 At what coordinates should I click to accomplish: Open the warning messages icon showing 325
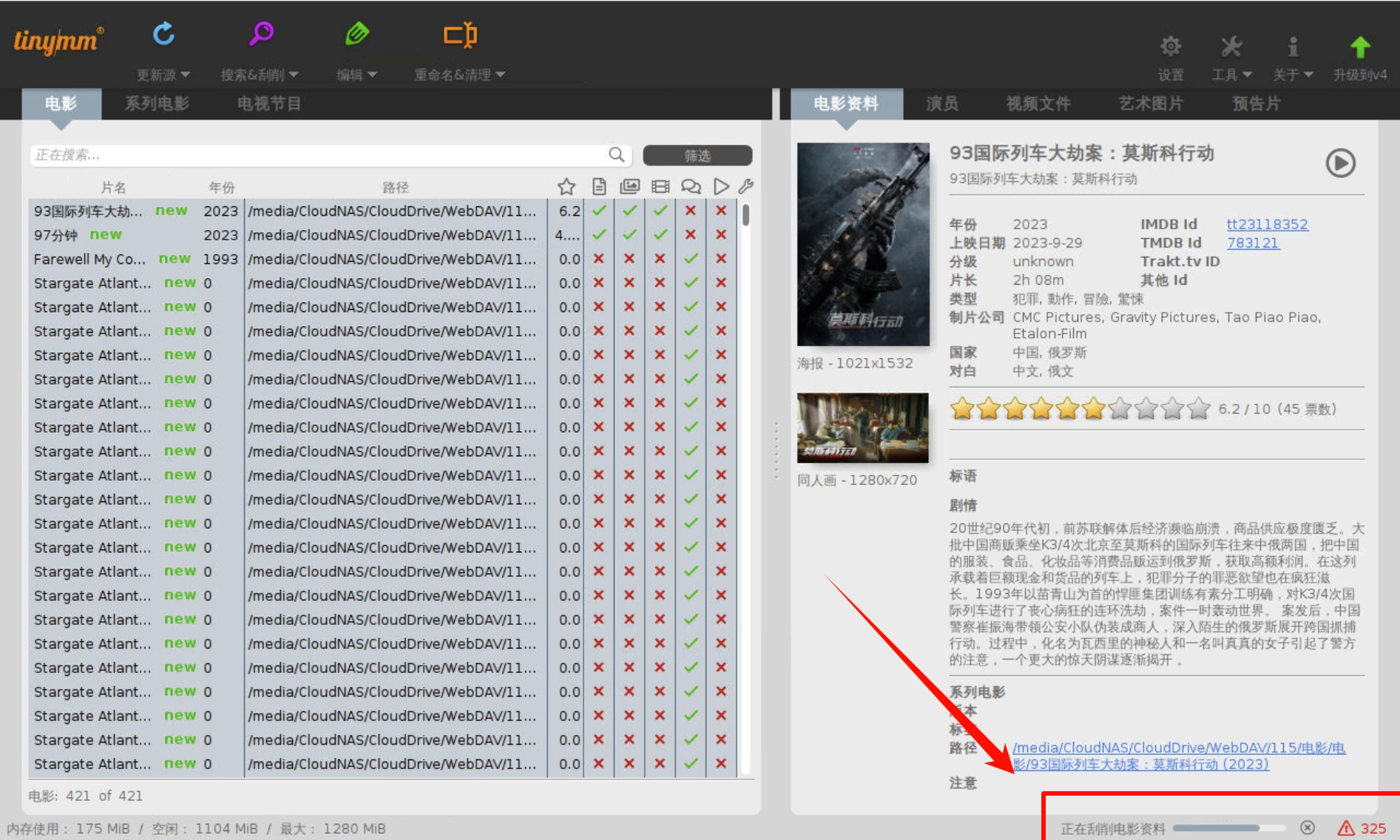tap(1361, 828)
